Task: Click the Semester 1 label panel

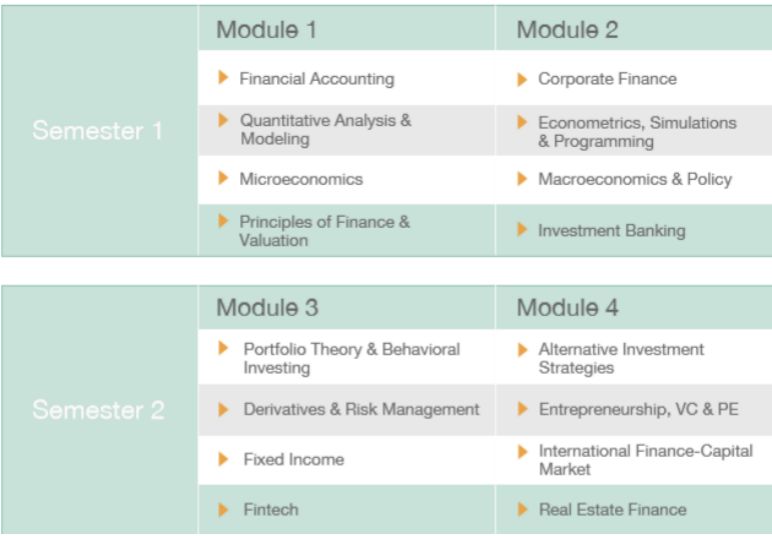Action: 99,131
